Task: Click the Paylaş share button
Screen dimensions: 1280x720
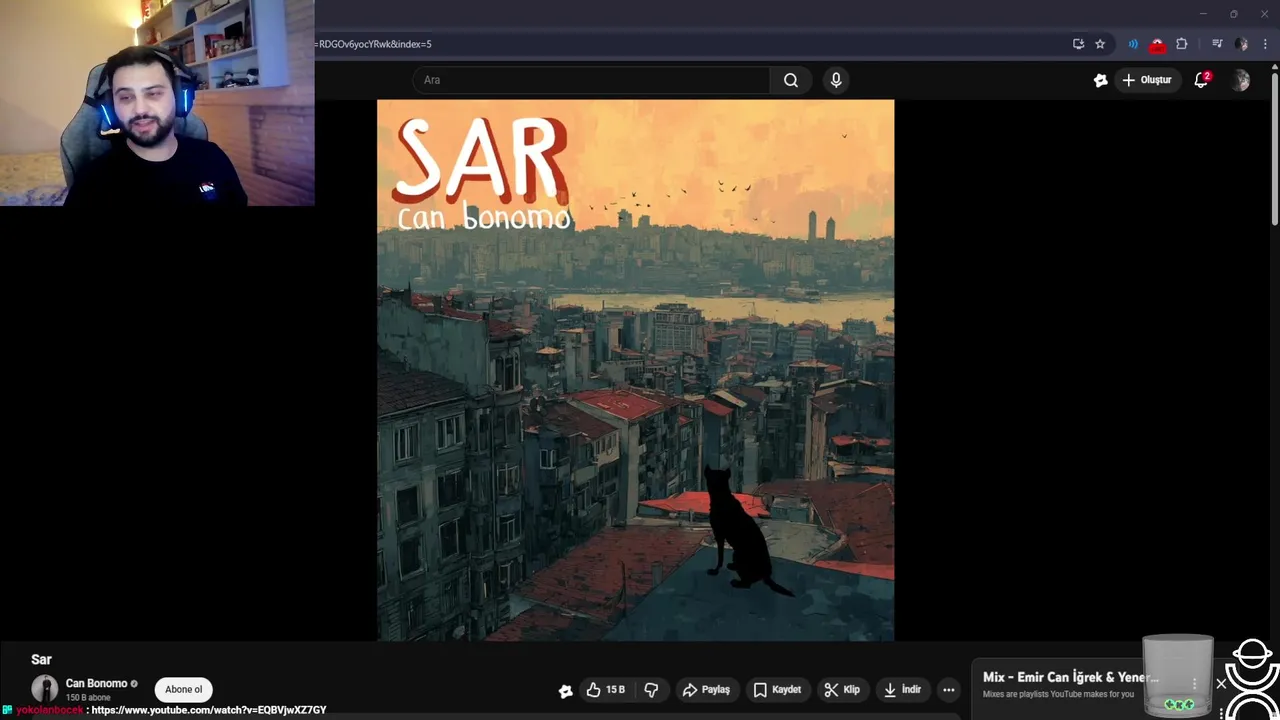Action: [706, 690]
